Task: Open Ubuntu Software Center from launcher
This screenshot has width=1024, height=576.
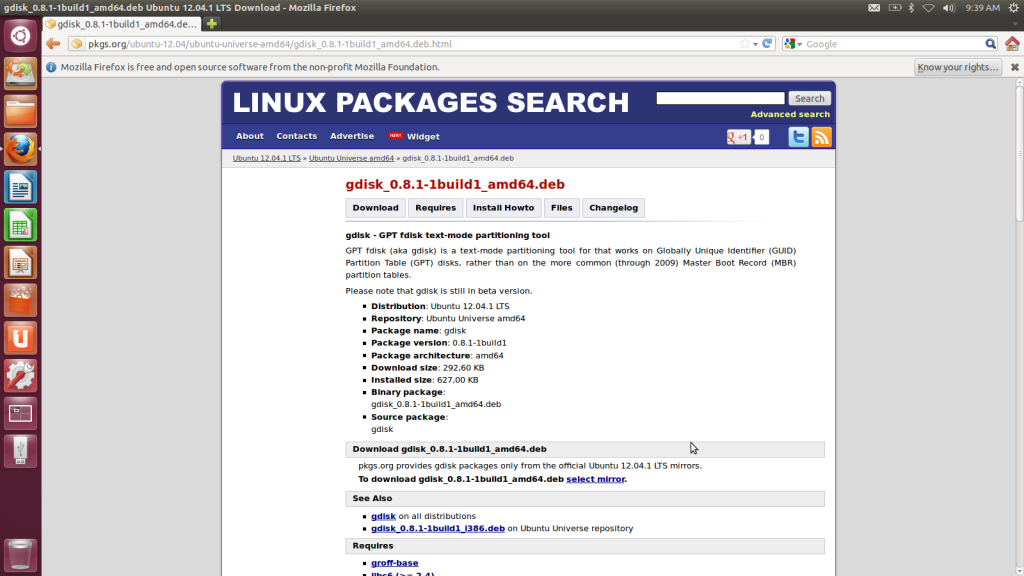Action: 20,300
